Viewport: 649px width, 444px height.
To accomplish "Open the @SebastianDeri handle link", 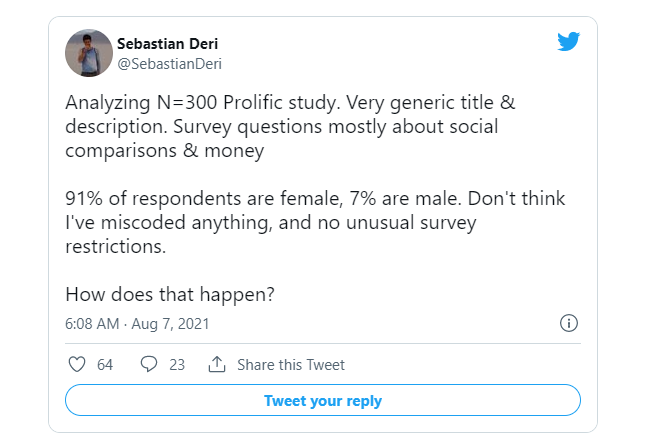I will tap(169, 64).
